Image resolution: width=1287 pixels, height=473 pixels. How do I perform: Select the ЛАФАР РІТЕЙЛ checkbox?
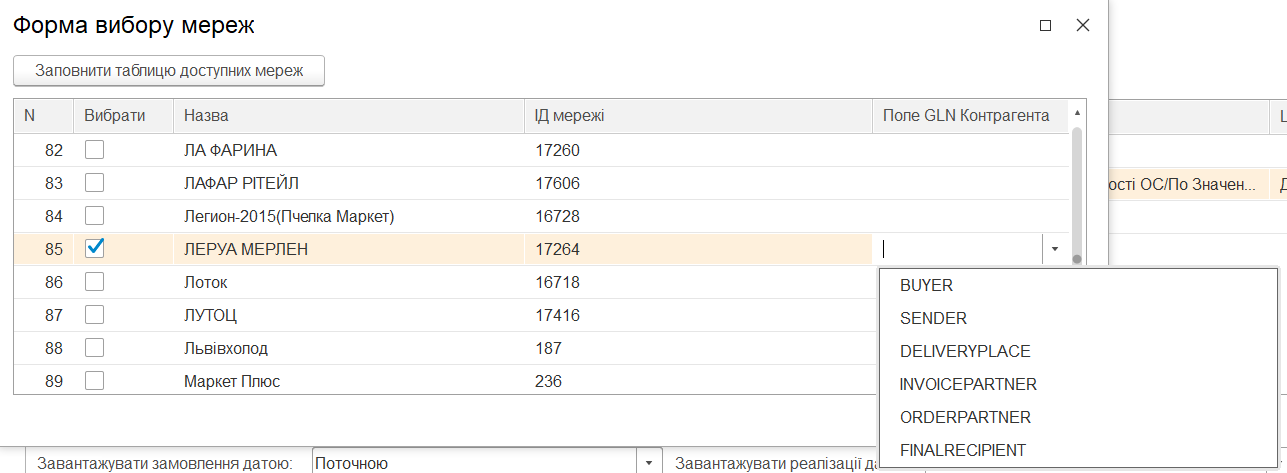coord(94,183)
